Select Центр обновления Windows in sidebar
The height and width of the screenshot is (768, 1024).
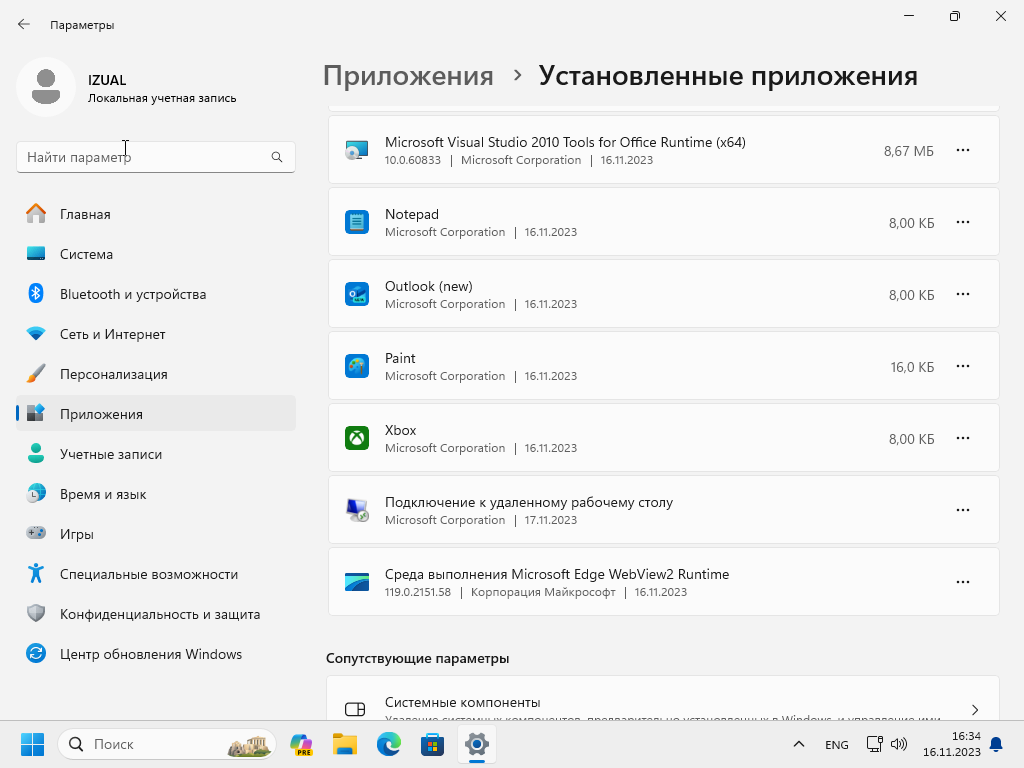[150, 654]
